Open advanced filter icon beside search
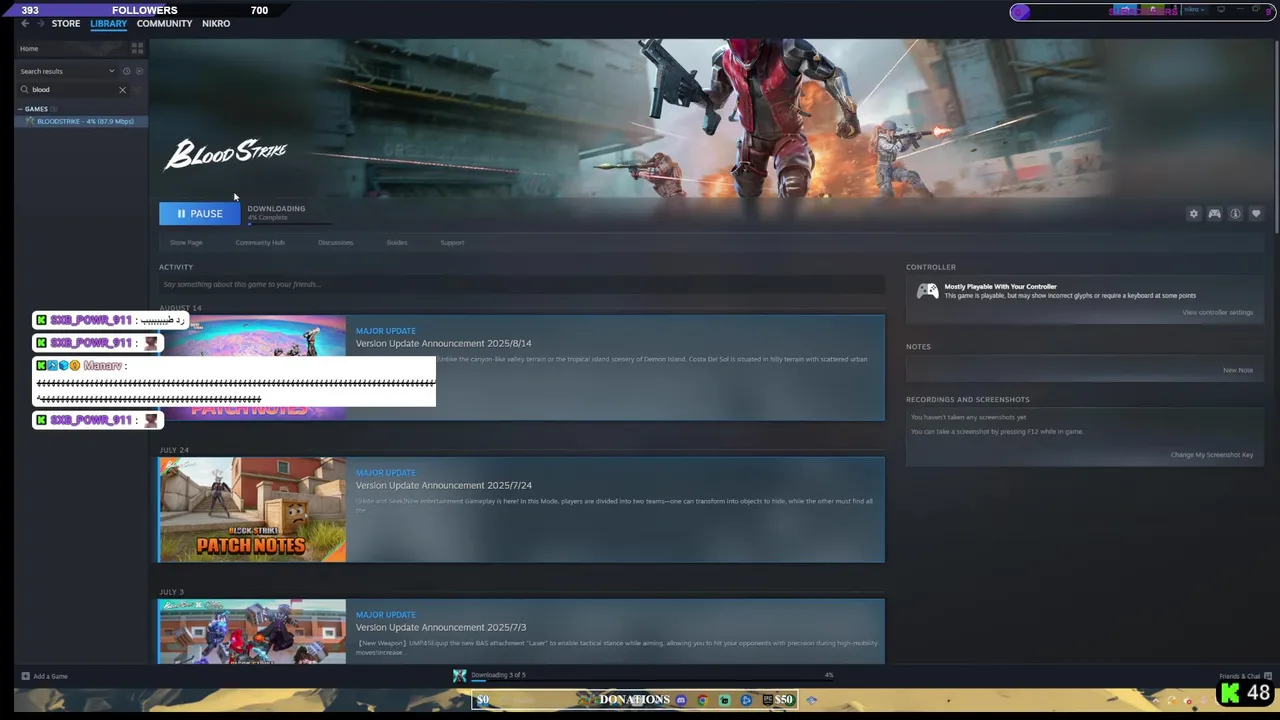This screenshot has width=1280, height=720. pyautogui.click(x=138, y=90)
